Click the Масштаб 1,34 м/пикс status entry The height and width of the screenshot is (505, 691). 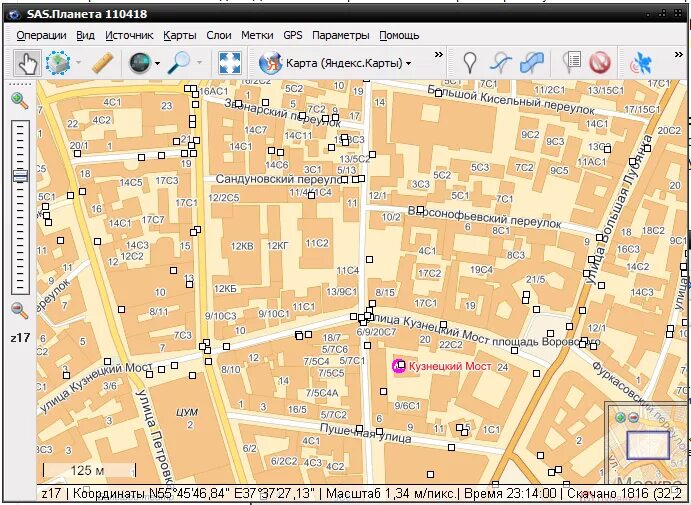[x=390, y=493]
